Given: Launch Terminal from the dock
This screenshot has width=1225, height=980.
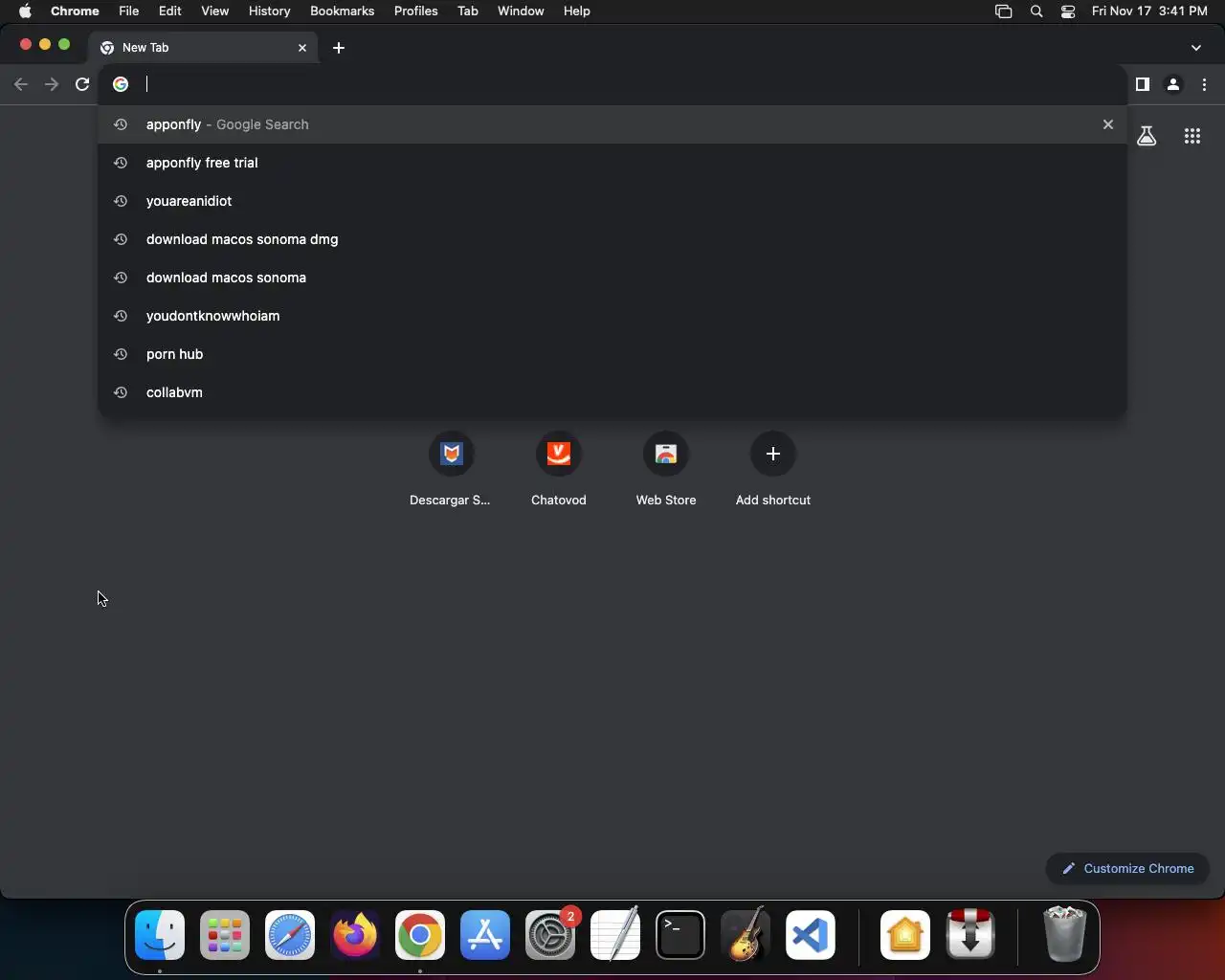Looking at the screenshot, I should (680, 935).
